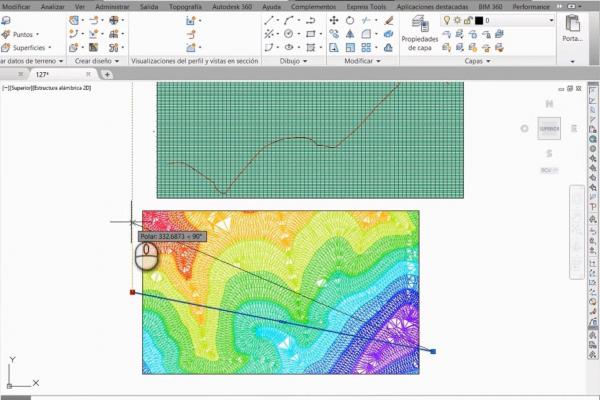Select the Polyline tool in Dibujo panel
The width and height of the screenshot is (600, 400).
(289, 19)
